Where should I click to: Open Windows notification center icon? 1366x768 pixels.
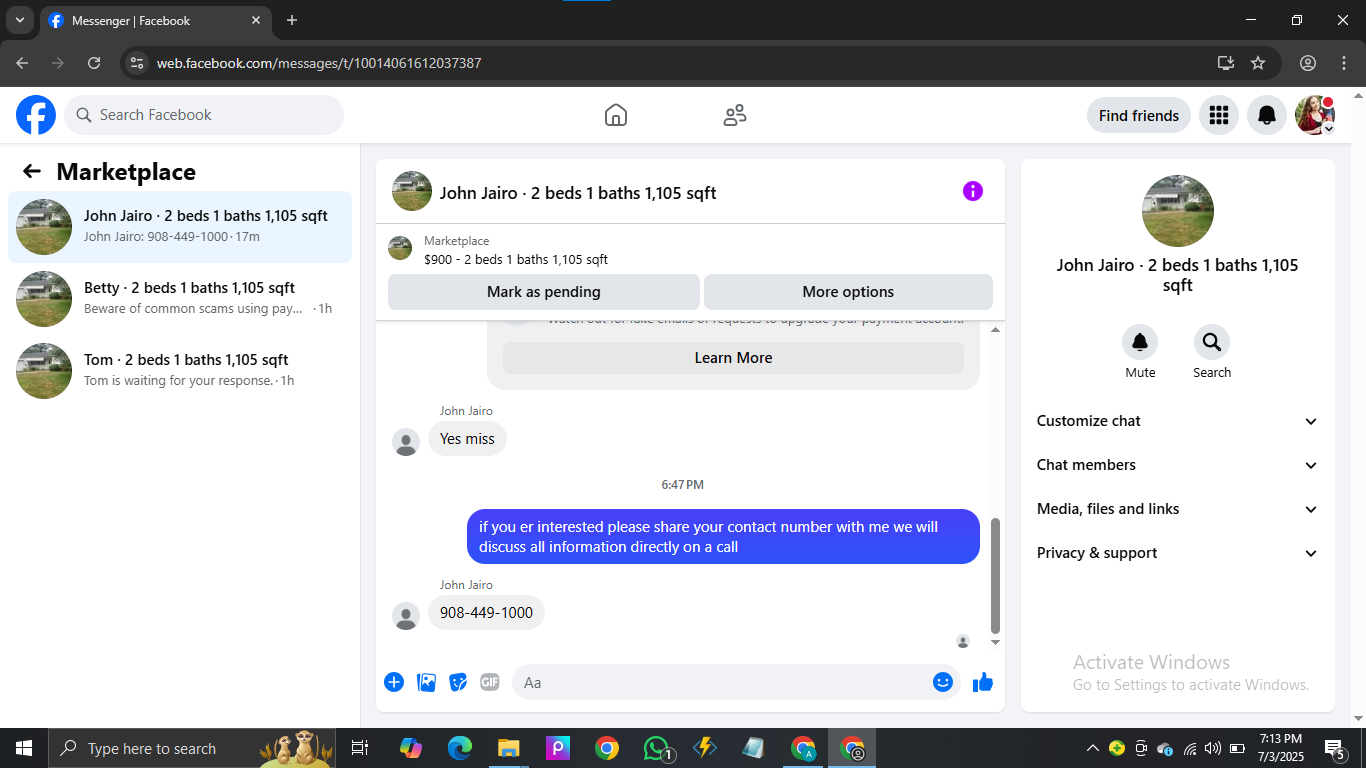pyautogui.click(x=1334, y=748)
